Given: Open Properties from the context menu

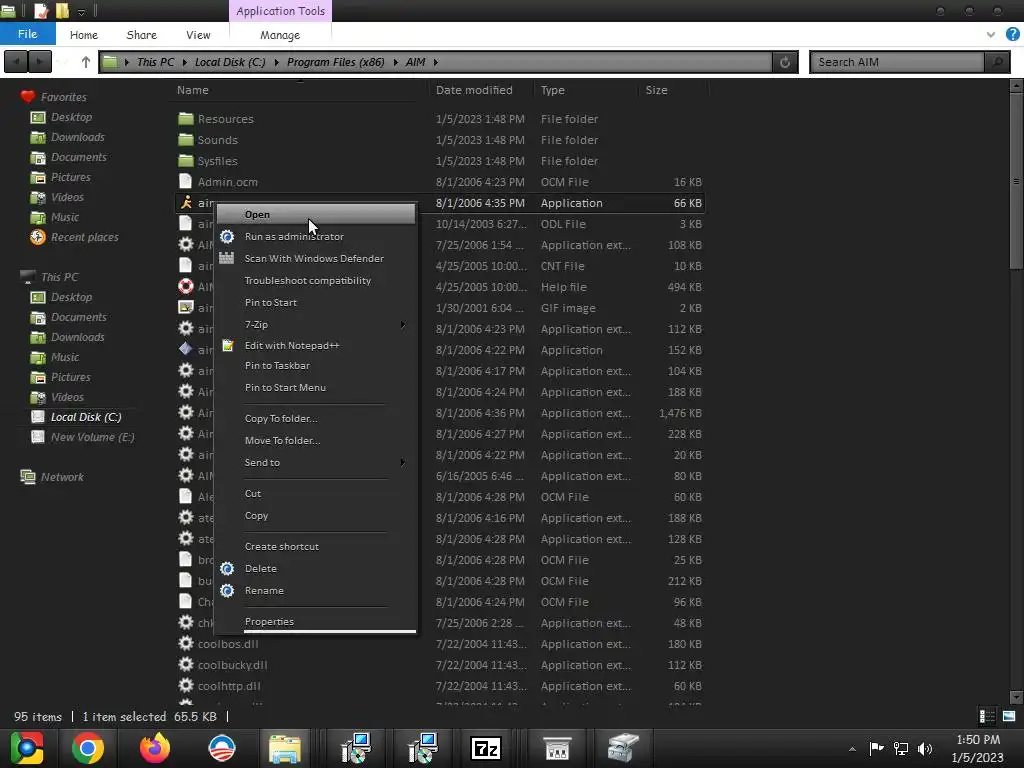Looking at the screenshot, I should tap(316, 622).
